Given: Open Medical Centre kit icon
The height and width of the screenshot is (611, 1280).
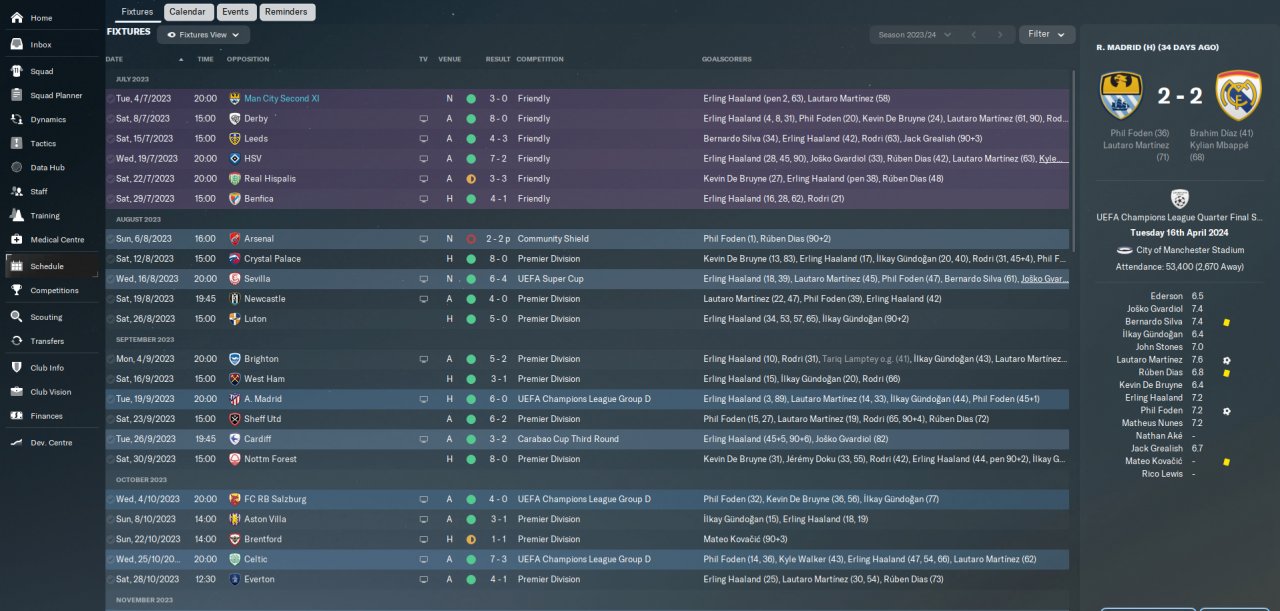Looking at the screenshot, I should pos(16,240).
